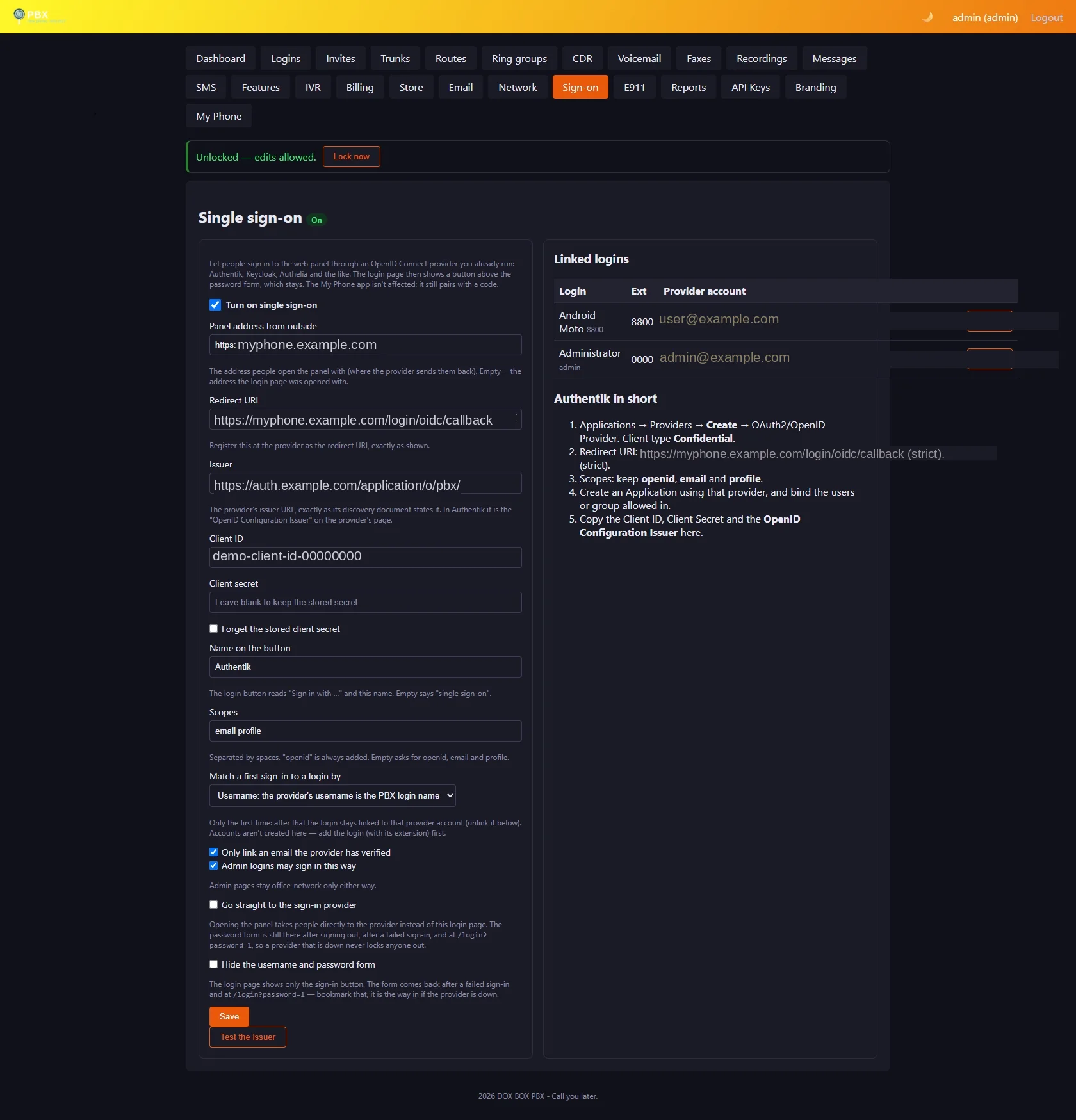Switch to the Trunks tab

point(395,58)
